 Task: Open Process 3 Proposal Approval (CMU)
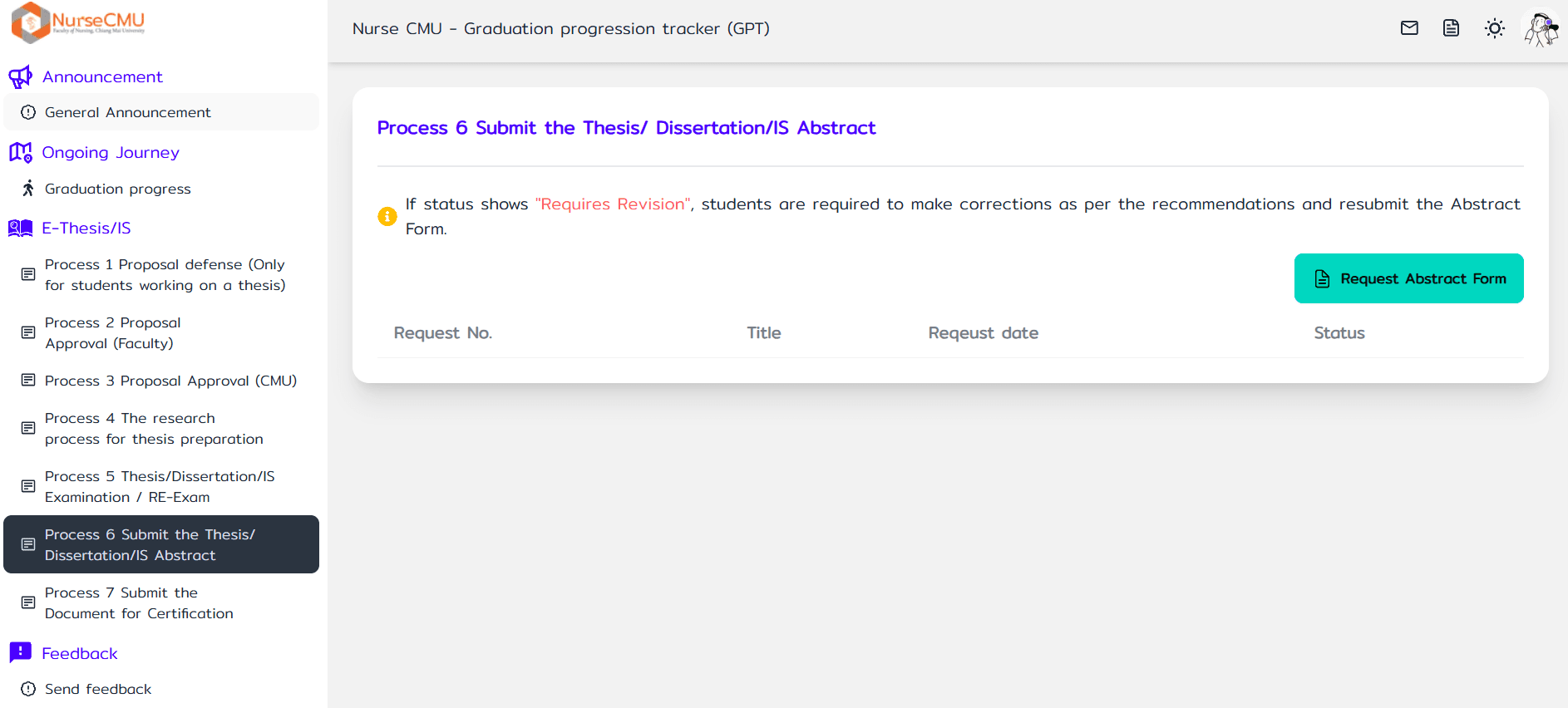coord(170,381)
